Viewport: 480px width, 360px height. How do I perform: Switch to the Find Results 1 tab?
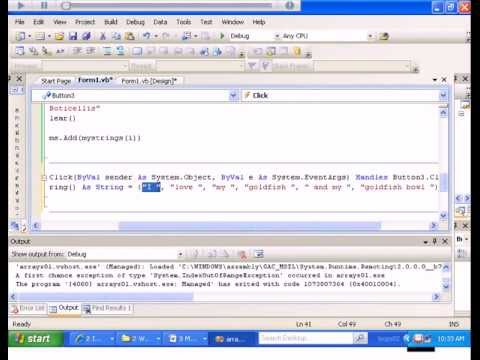pos(108,308)
